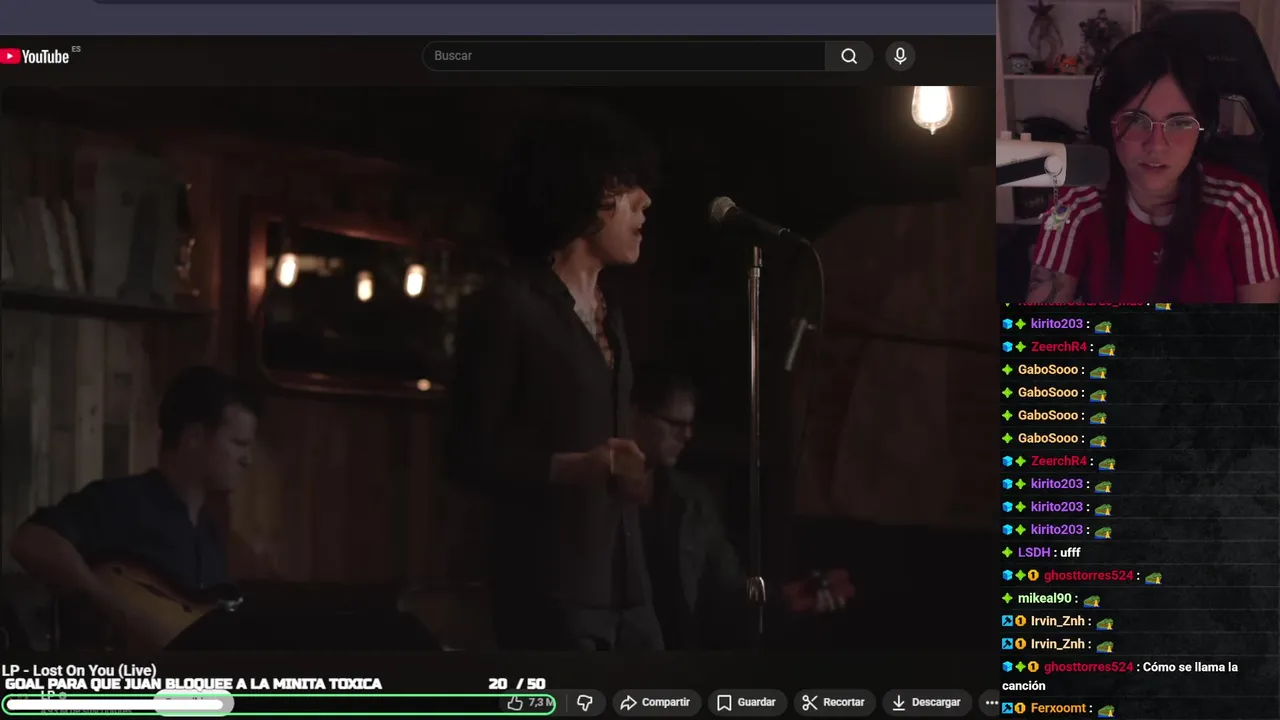Click the LSDH chat username
Image resolution: width=1280 pixels, height=720 pixels.
[x=1034, y=552]
